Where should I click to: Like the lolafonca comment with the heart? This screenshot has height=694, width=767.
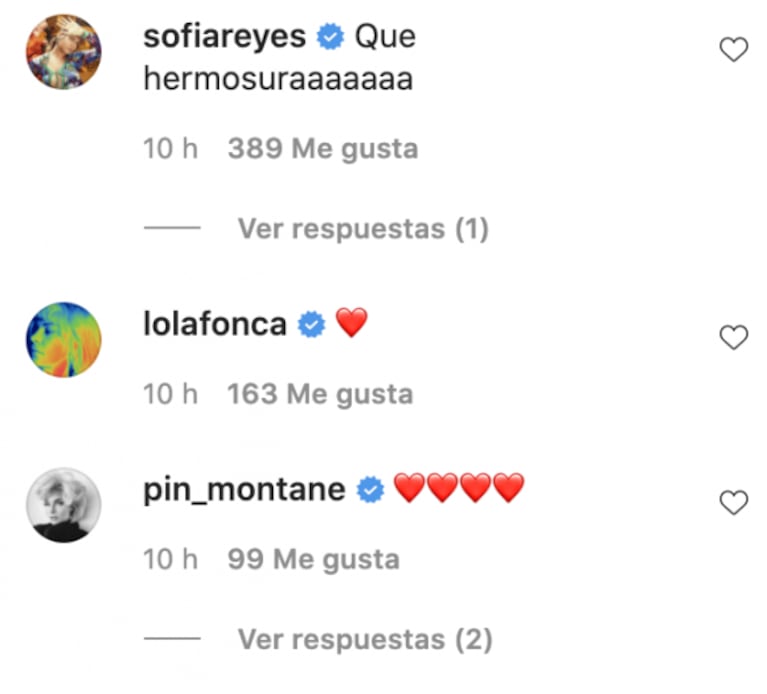[x=734, y=338]
